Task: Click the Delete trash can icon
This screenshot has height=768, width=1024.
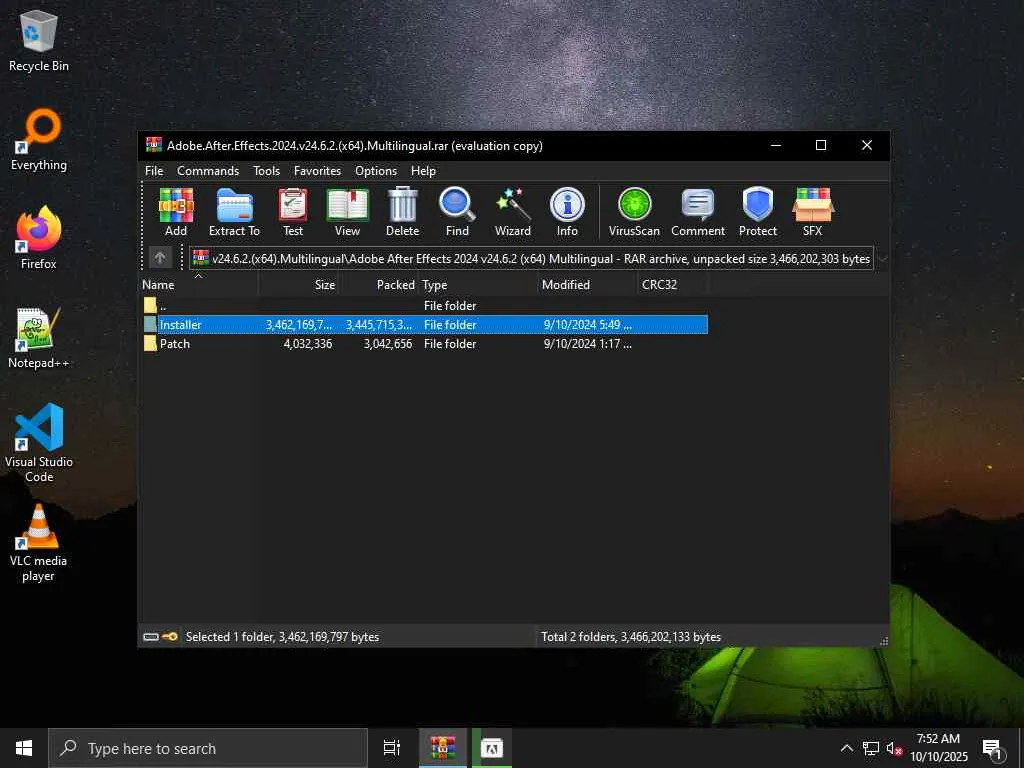Action: coord(402,212)
